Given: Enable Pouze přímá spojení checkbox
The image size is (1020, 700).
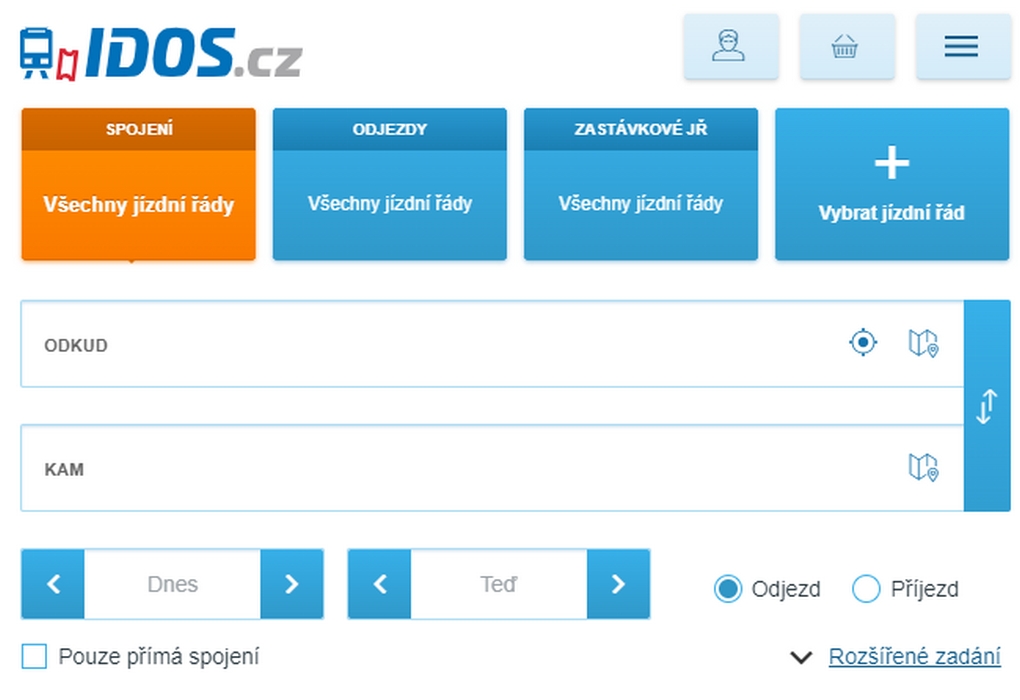Looking at the screenshot, I should [x=35, y=657].
